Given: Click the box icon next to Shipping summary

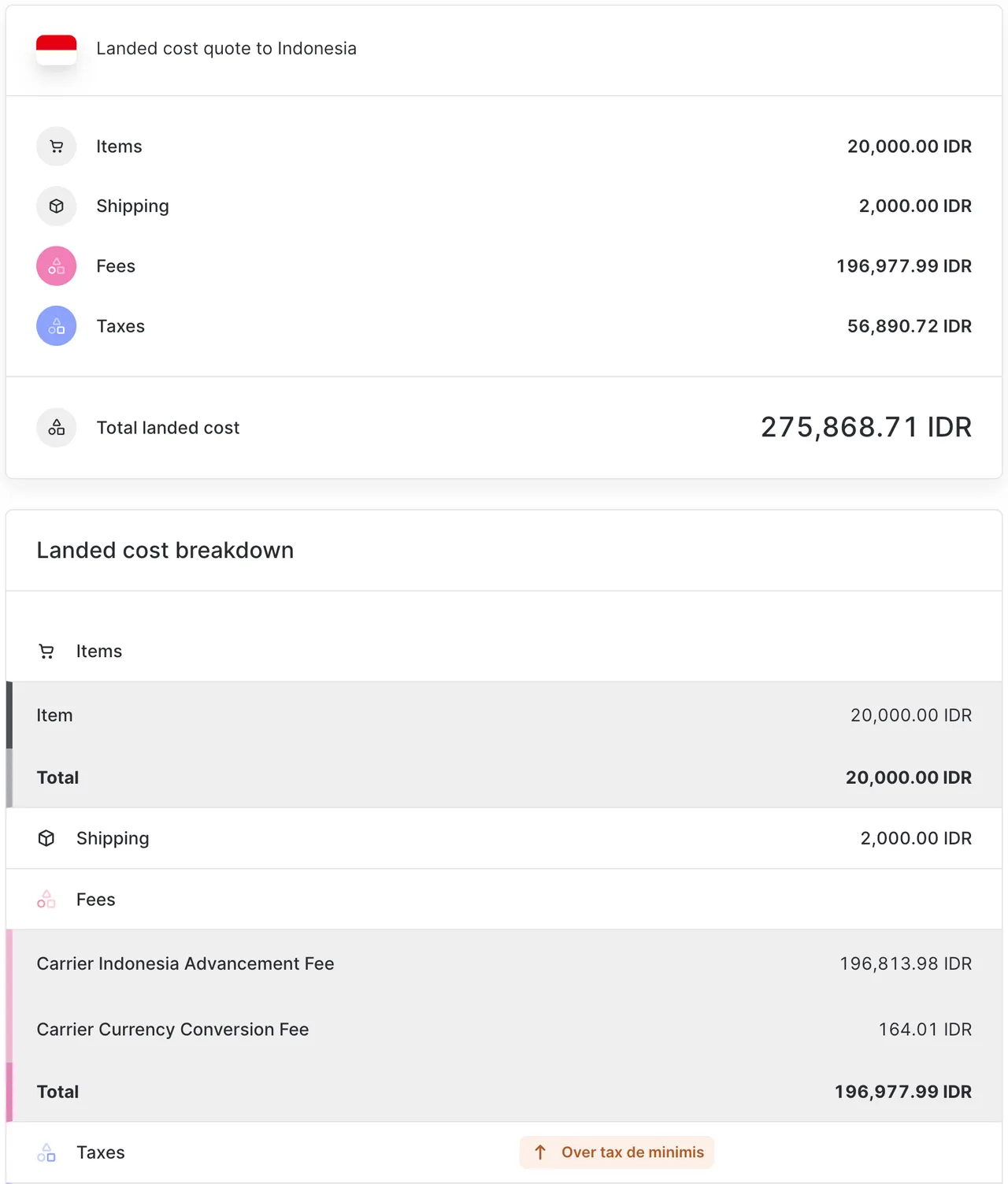Looking at the screenshot, I should pos(56,206).
